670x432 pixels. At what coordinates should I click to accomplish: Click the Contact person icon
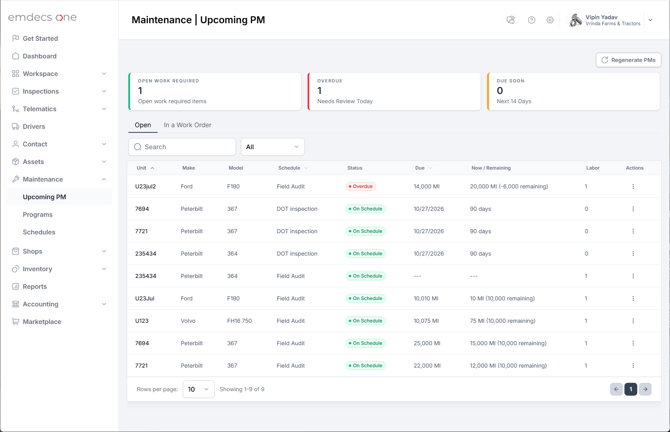coord(15,144)
